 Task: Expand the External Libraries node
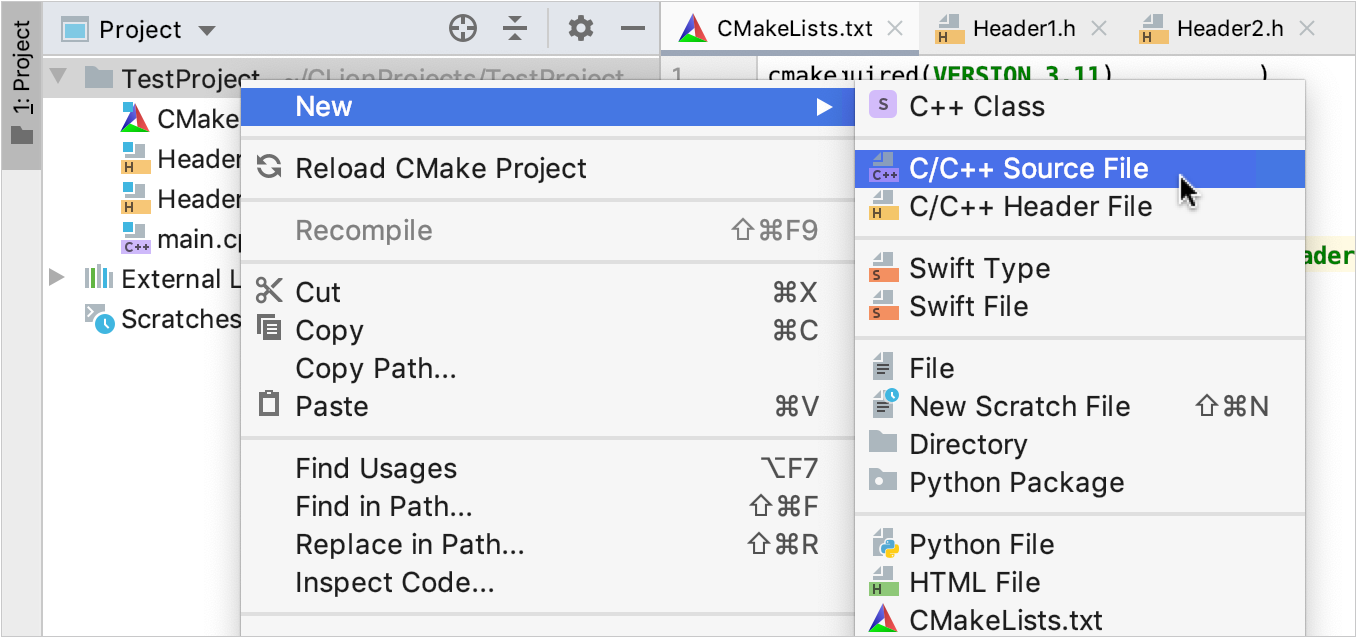pyautogui.click(x=56, y=279)
